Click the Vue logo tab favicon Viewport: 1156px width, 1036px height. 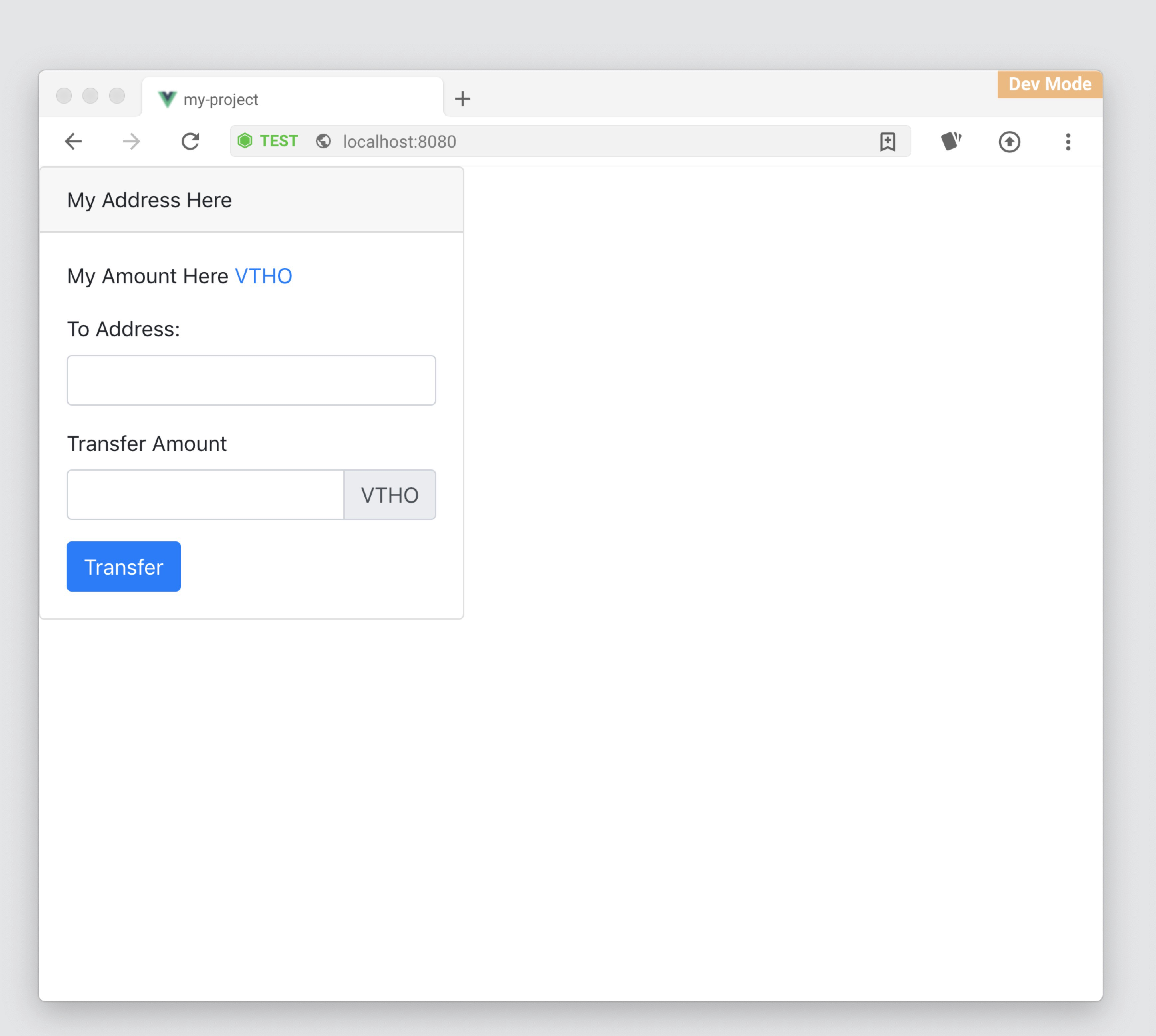click(x=167, y=99)
